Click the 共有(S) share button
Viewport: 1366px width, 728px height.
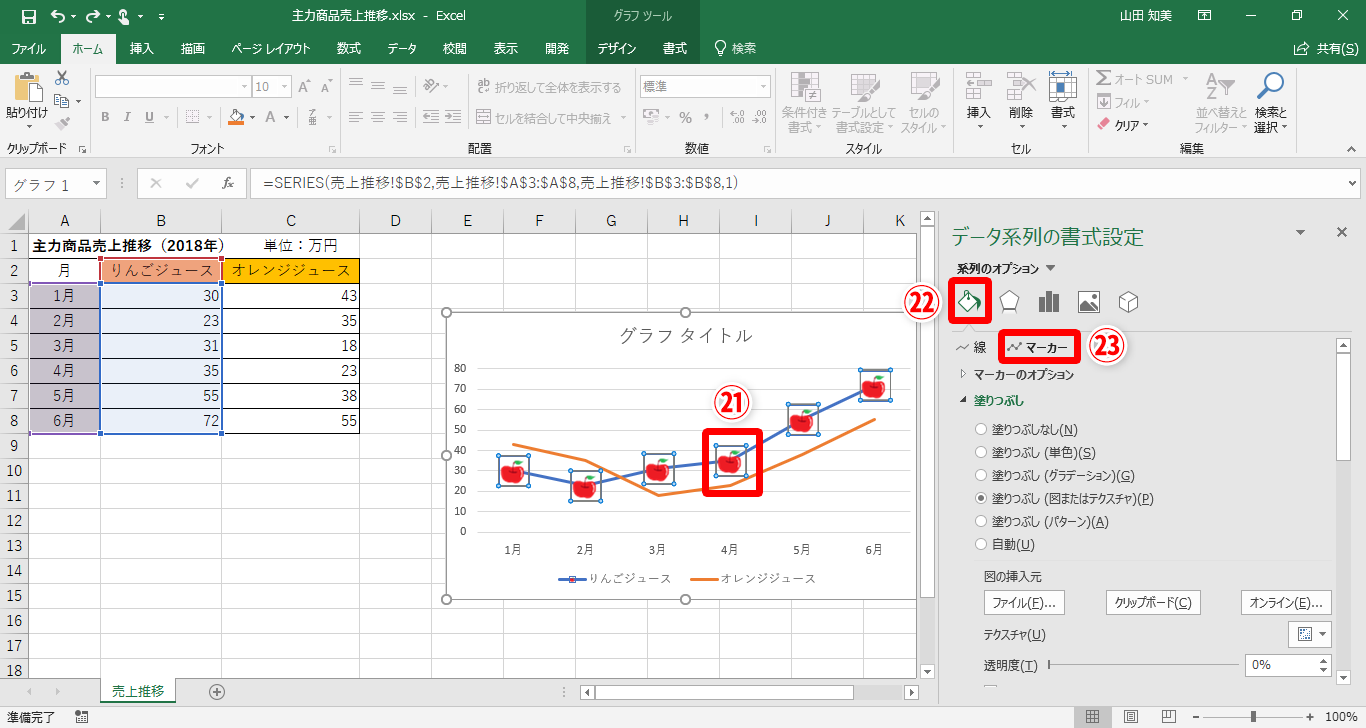click(x=1326, y=48)
